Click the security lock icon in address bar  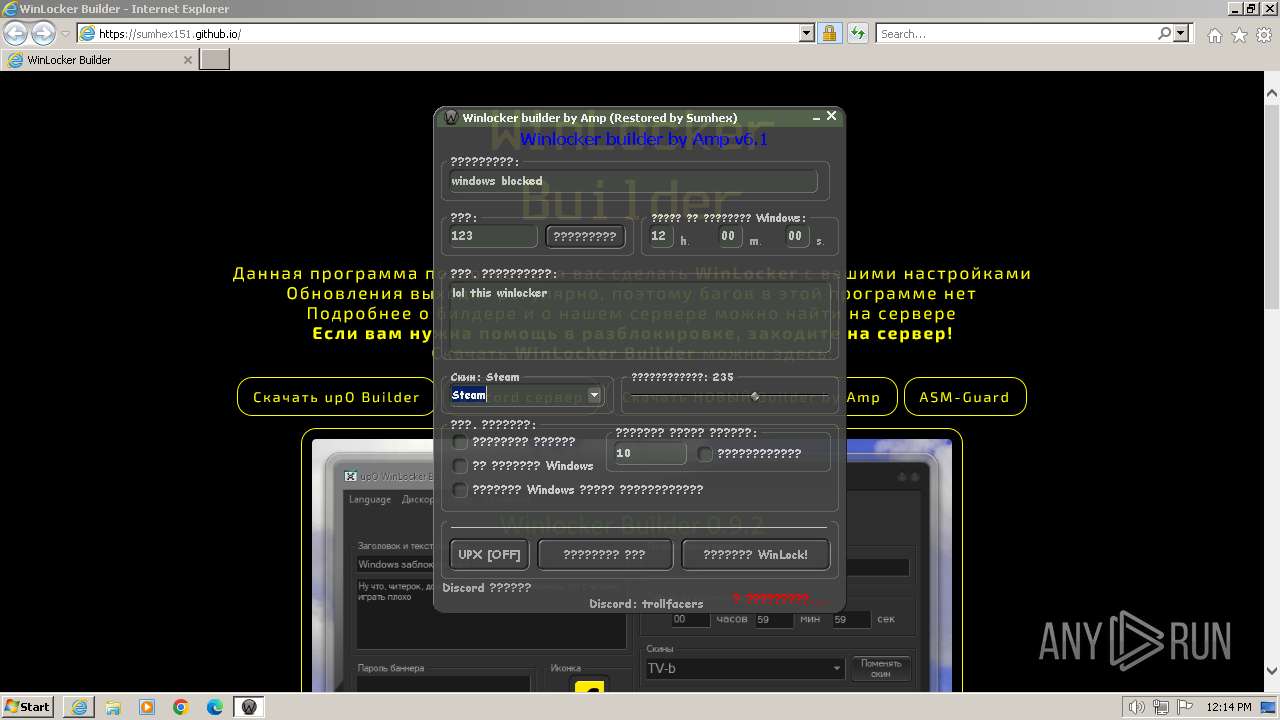829,33
